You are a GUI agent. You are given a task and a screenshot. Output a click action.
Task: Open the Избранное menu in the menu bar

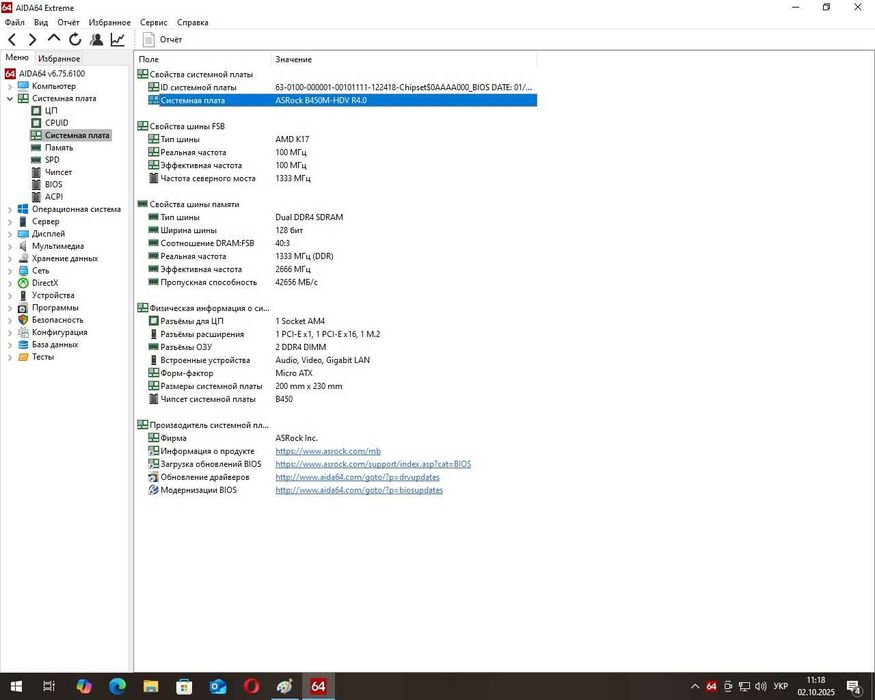(109, 22)
